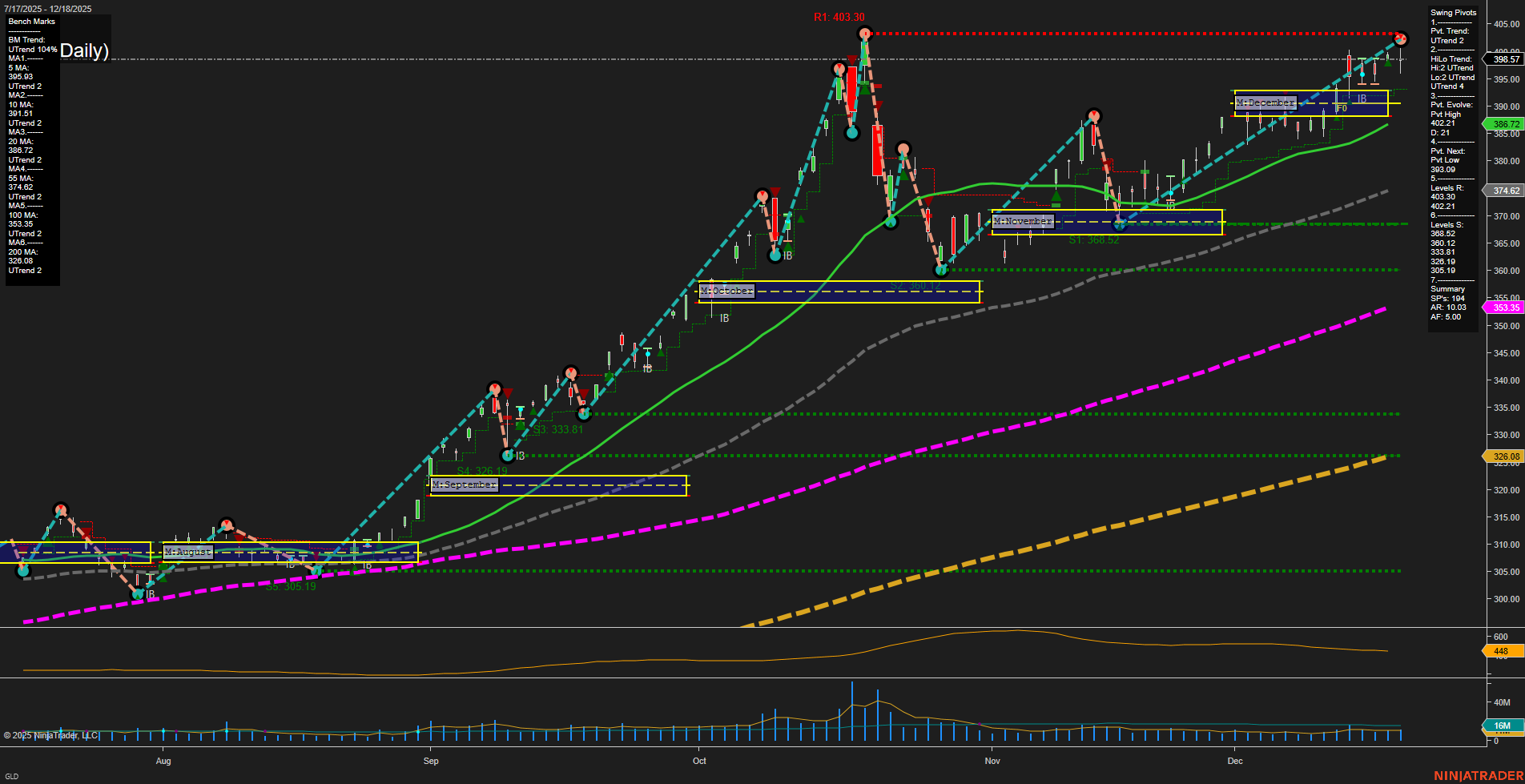The height and width of the screenshot is (784, 1525).
Task: Expand the Bench Marks info panel
Action: 31,22
